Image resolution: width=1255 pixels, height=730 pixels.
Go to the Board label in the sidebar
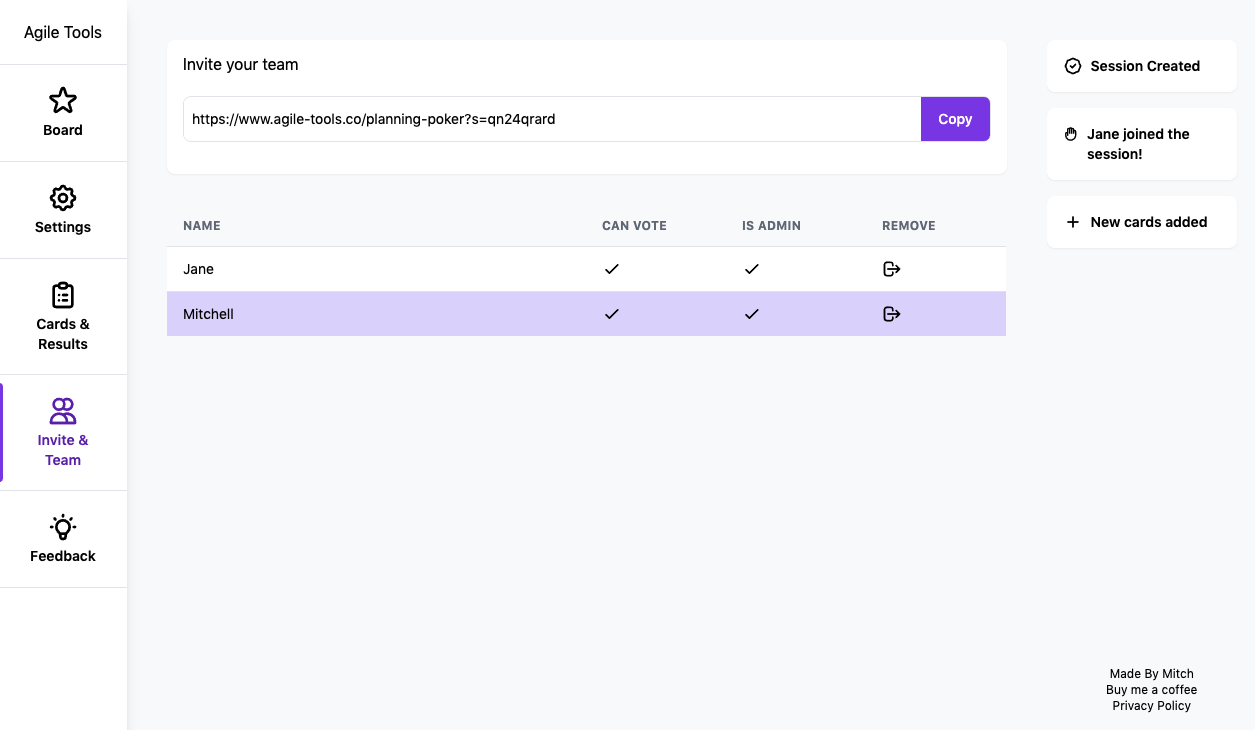(x=63, y=130)
